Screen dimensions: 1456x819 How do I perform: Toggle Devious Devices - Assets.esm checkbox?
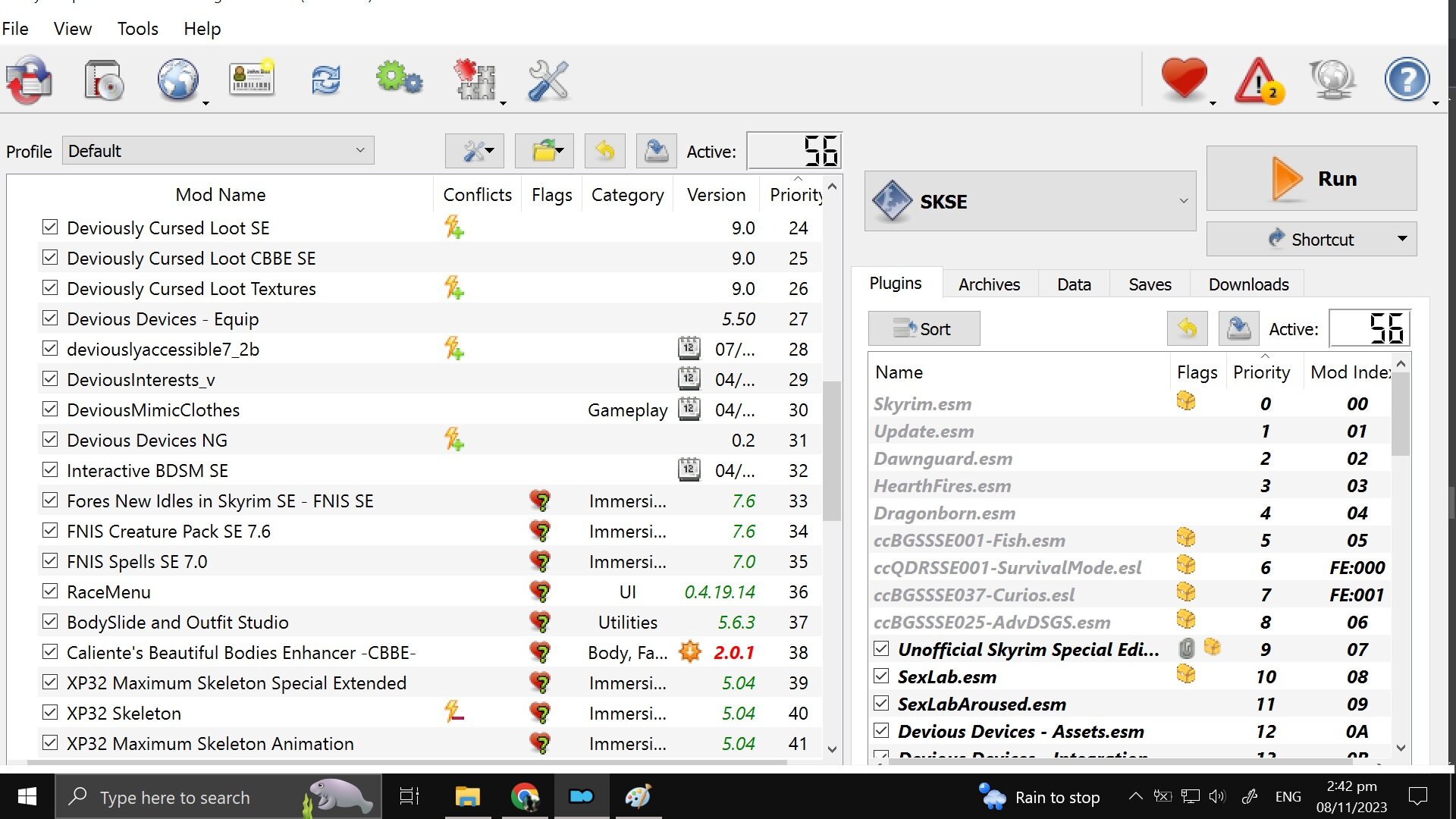[881, 730]
